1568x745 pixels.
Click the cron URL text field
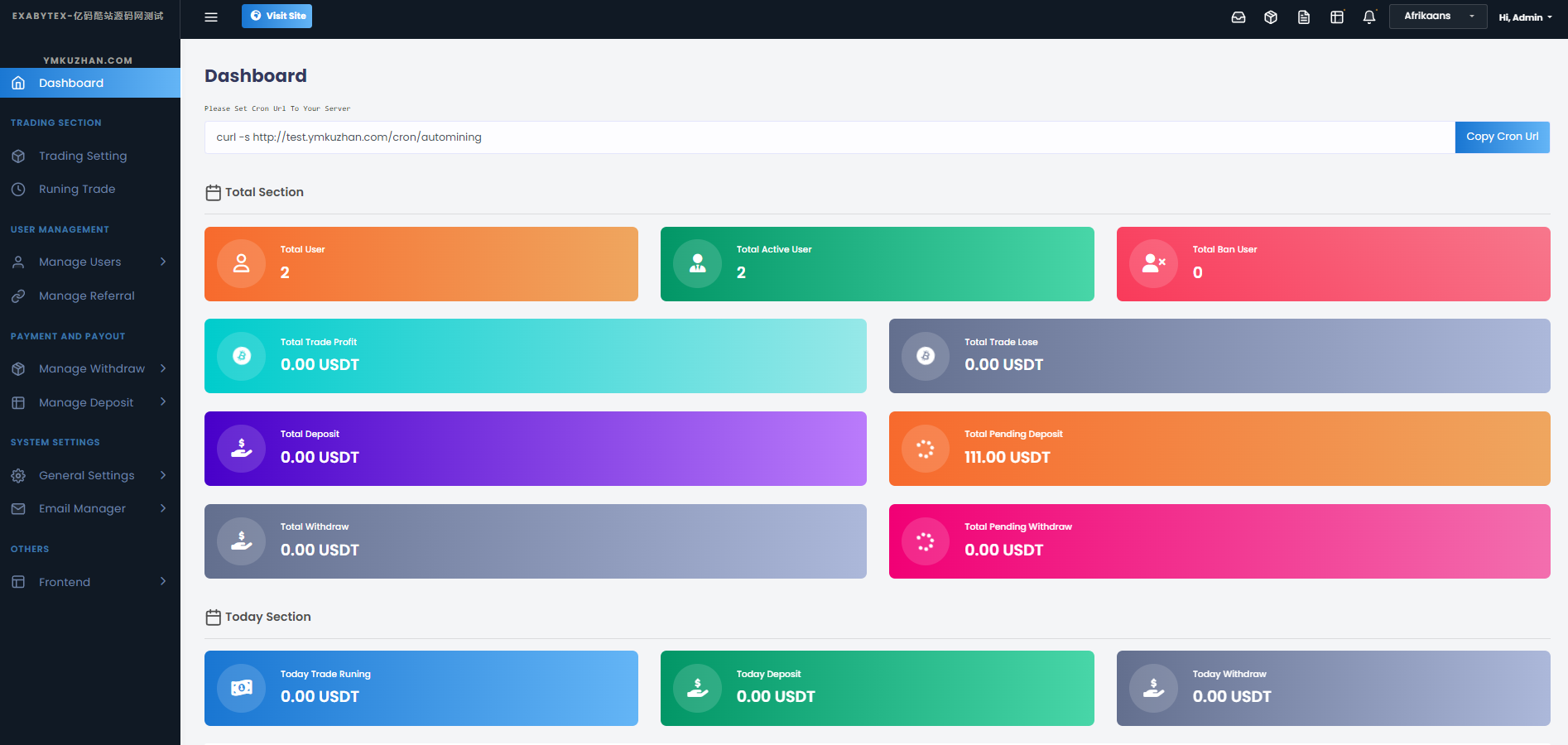(829, 137)
